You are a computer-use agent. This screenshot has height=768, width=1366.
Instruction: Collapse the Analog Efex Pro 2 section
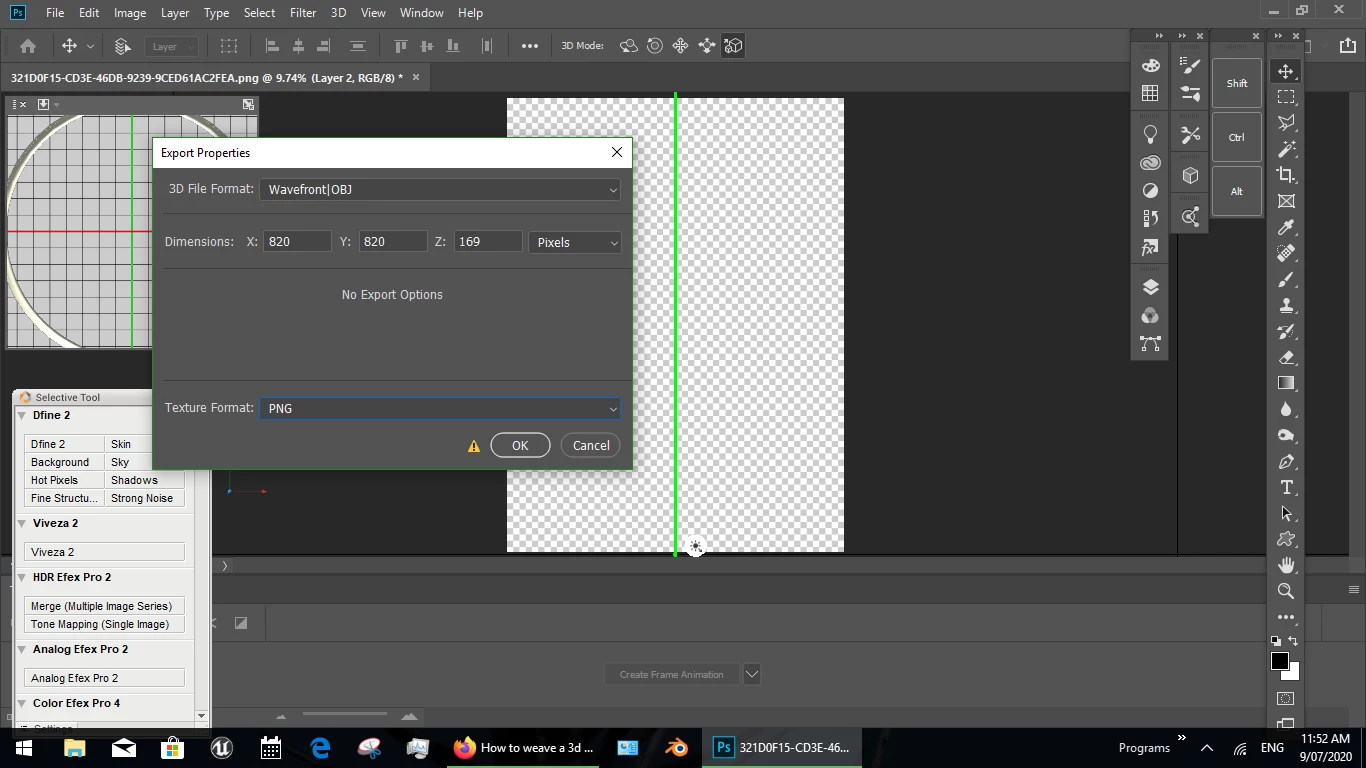click(23, 650)
